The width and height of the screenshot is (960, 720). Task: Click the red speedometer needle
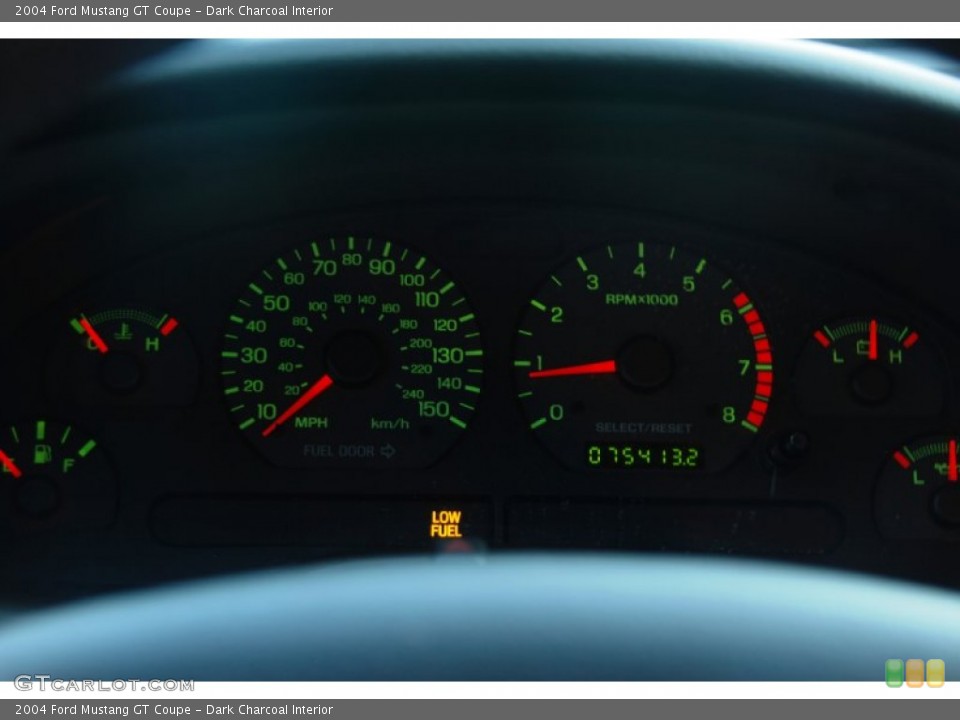pos(298,405)
